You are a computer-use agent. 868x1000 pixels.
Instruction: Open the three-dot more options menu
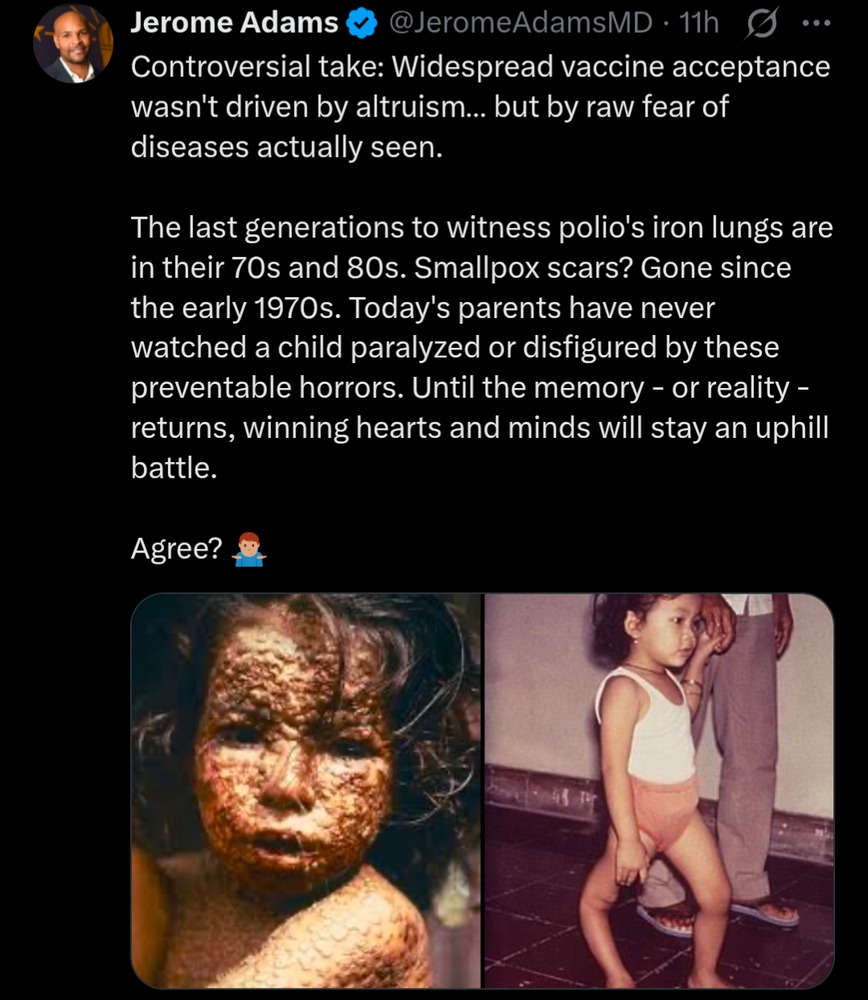(816, 24)
